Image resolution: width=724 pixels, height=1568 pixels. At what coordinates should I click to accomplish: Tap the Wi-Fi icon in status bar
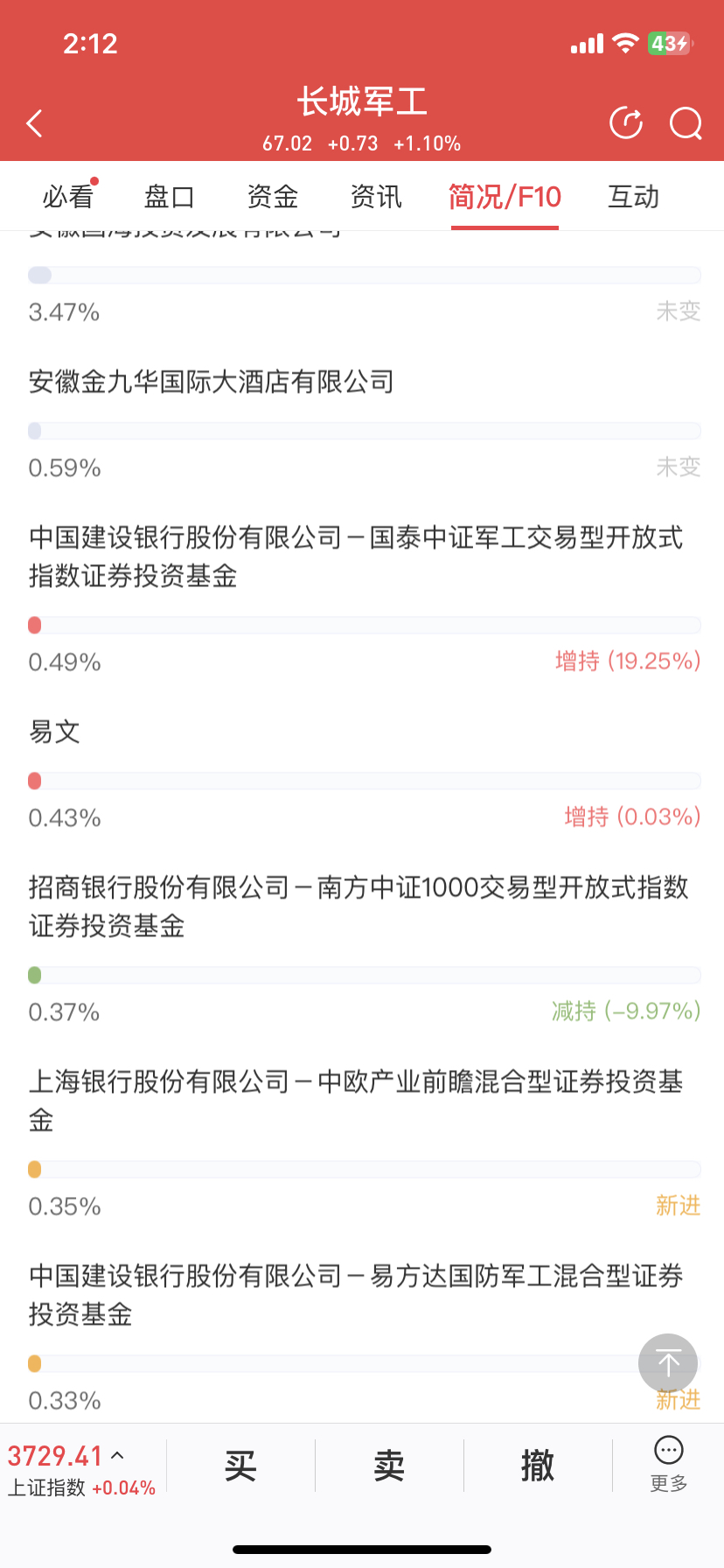(x=625, y=44)
